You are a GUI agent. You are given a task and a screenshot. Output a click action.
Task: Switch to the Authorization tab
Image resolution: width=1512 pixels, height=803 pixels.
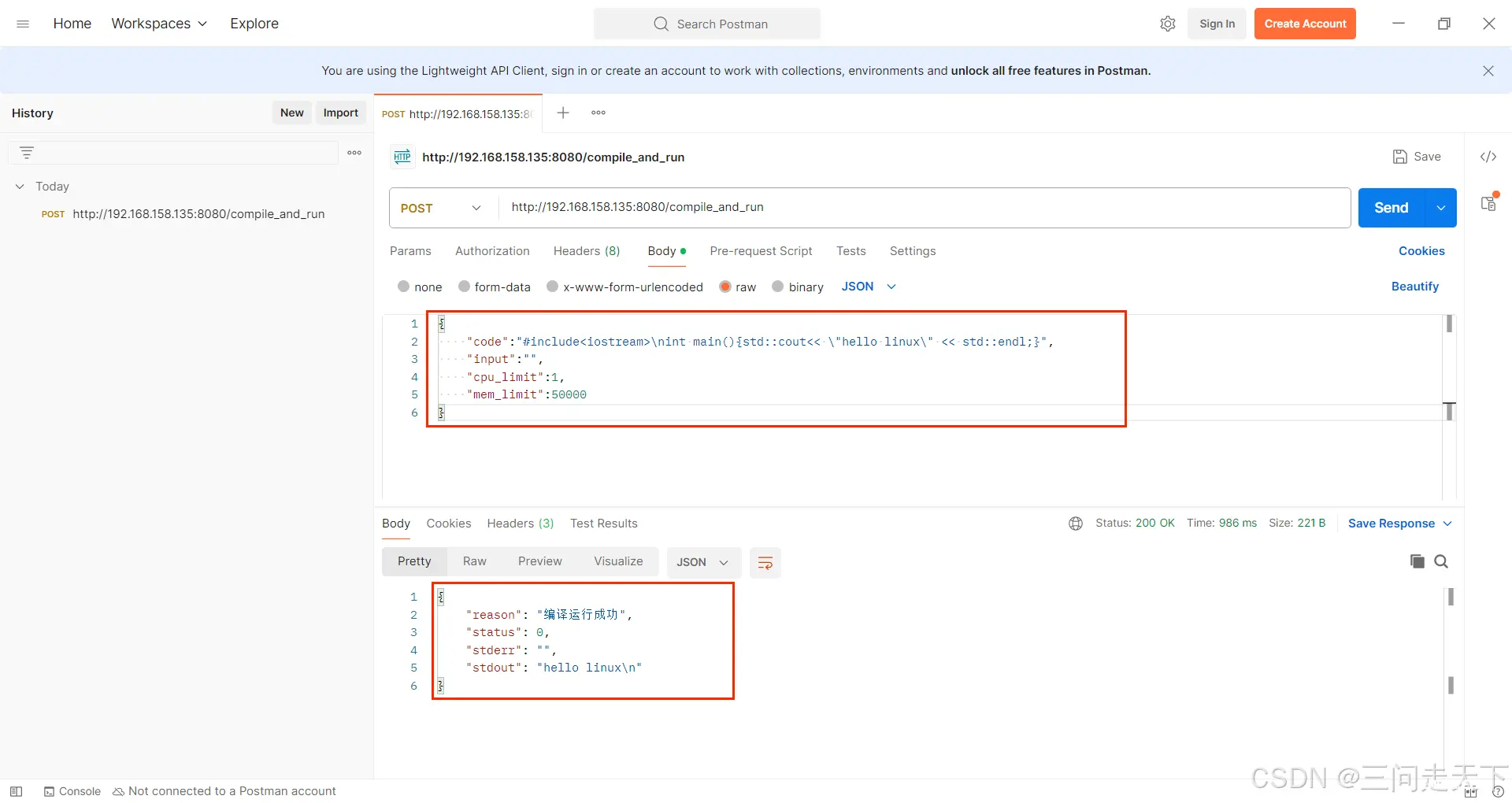pyautogui.click(x=492, y=251)
